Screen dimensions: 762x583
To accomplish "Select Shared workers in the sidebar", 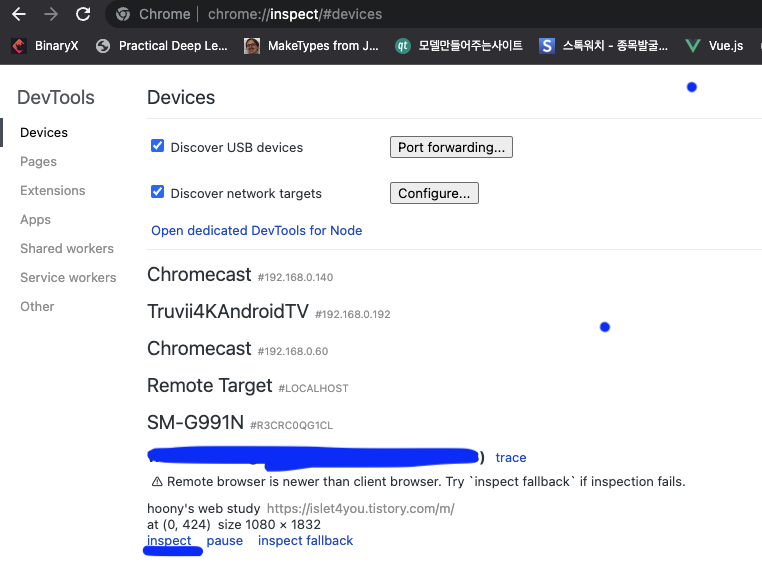I will pos(67,249).
